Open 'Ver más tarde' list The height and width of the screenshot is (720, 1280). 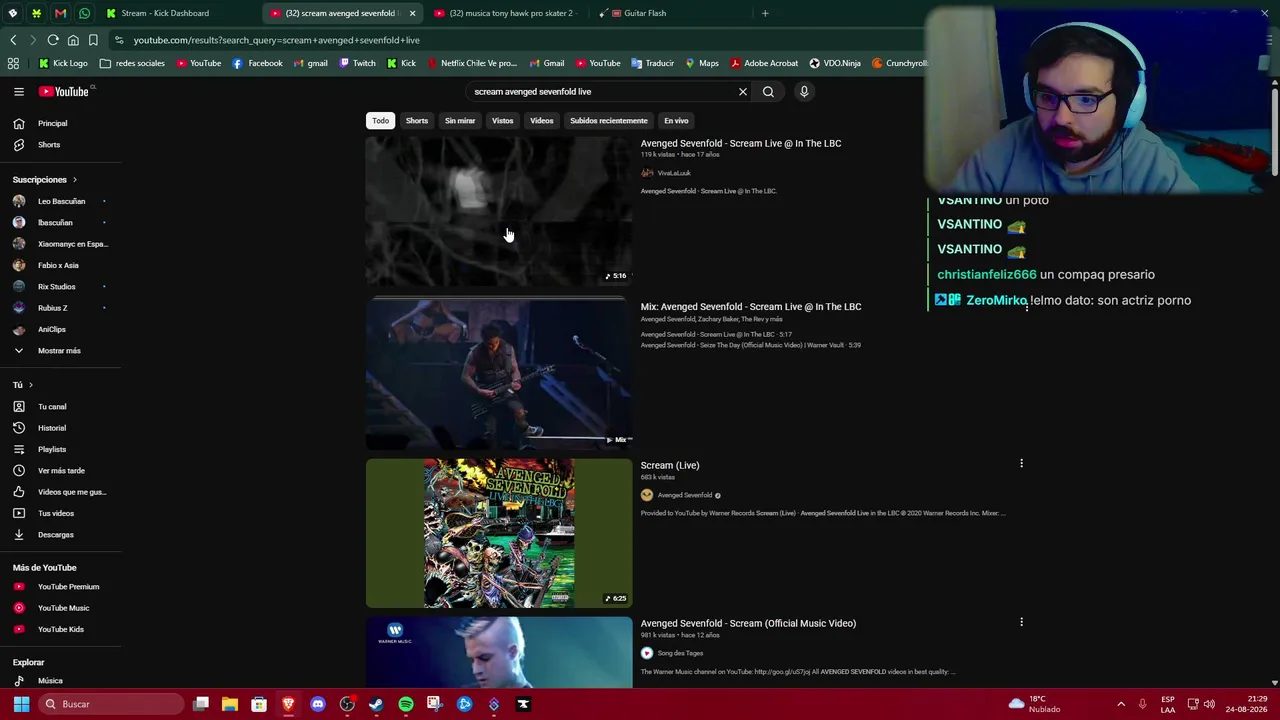(x=60, y=471)
